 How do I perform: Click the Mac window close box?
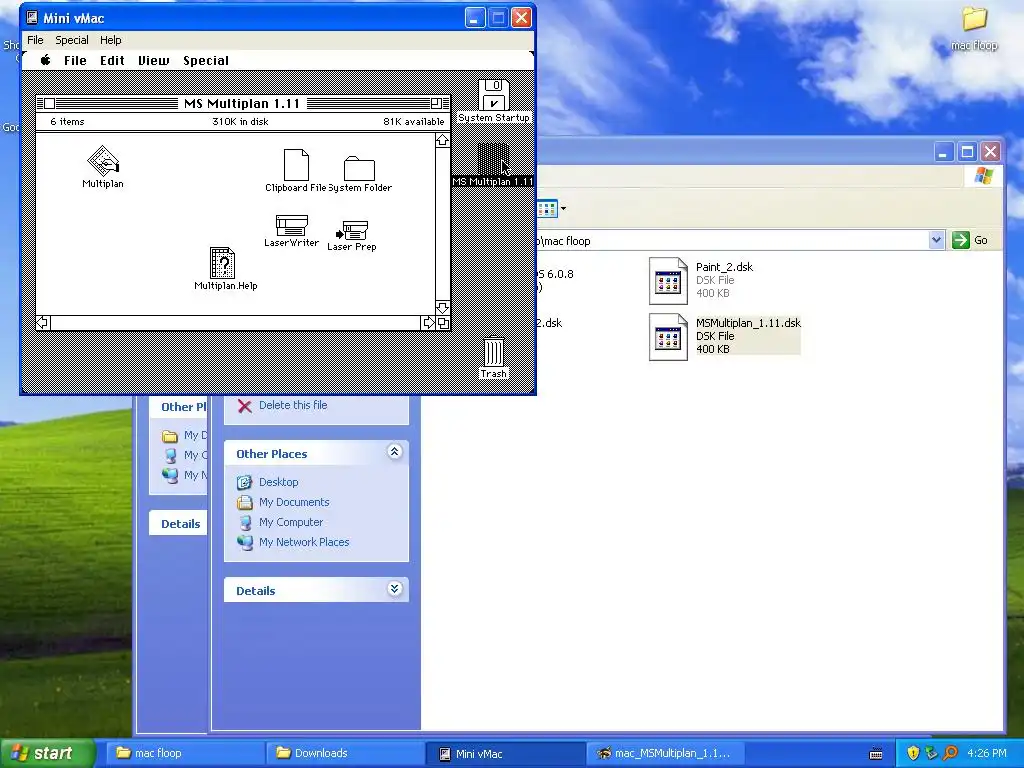(49, 103)
